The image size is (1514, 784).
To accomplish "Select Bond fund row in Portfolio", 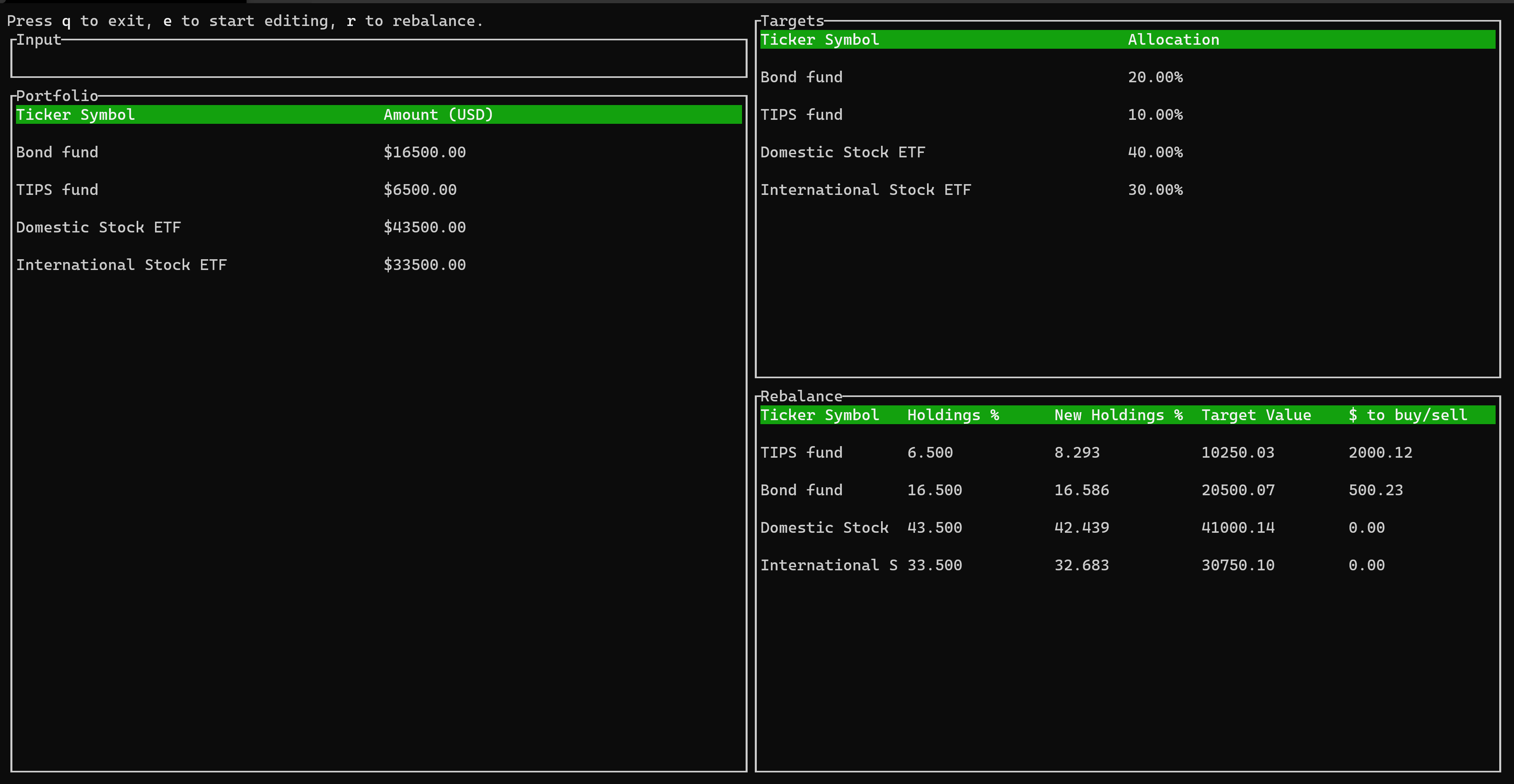I will (57, 152).
